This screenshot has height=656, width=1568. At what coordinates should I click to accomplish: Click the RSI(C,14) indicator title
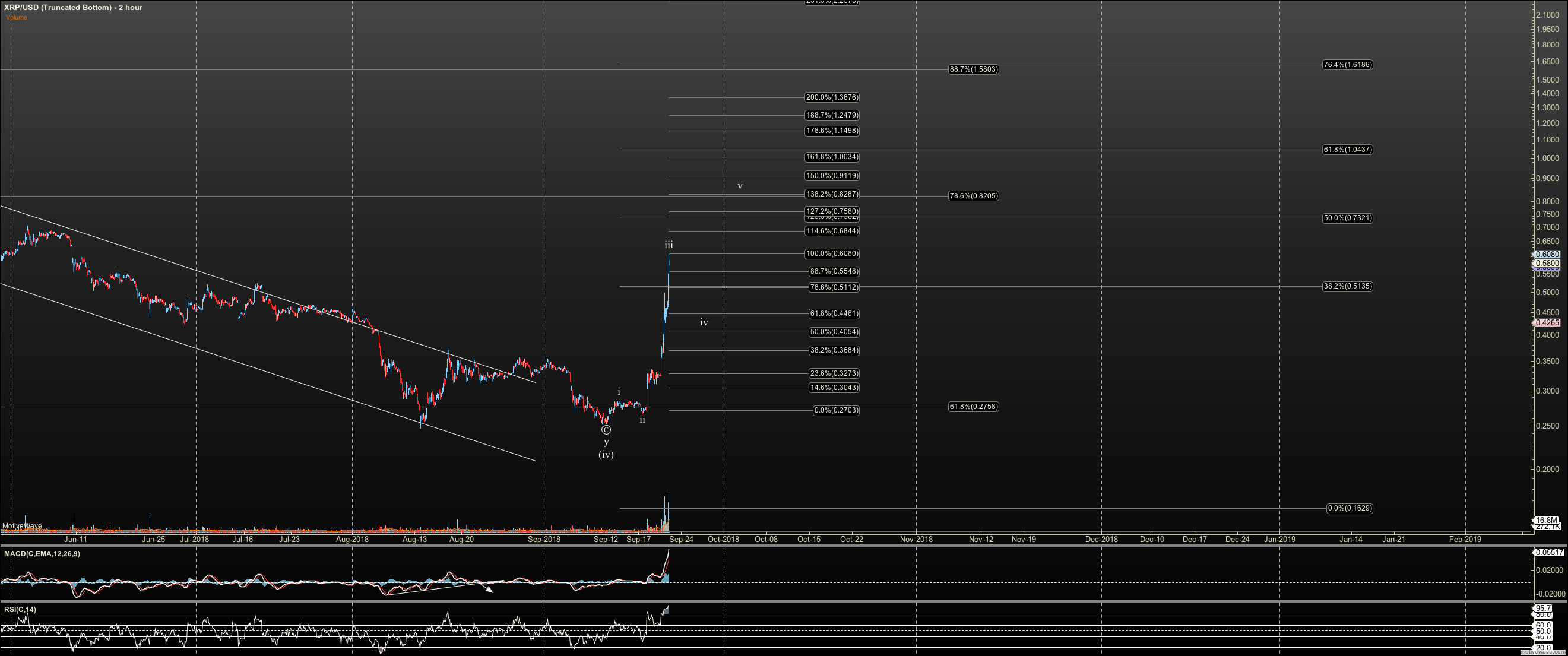click(x=20, y=610)
